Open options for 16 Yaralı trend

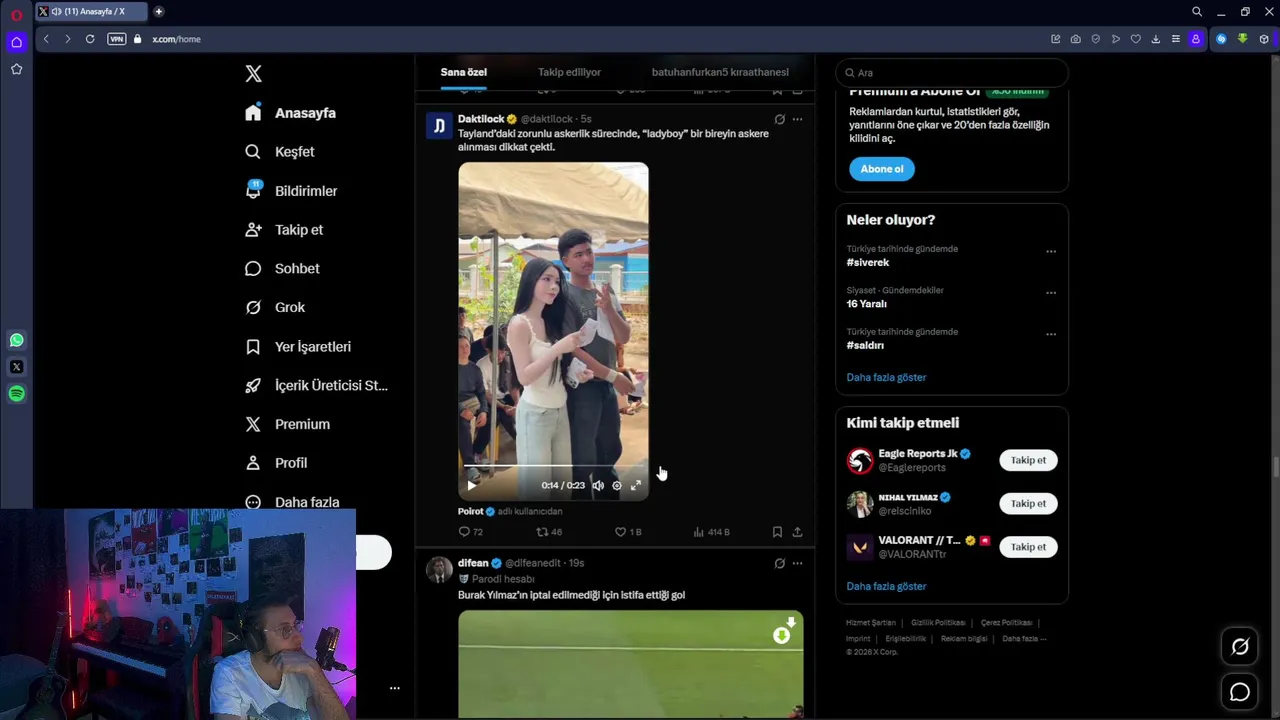point(1051,293)
